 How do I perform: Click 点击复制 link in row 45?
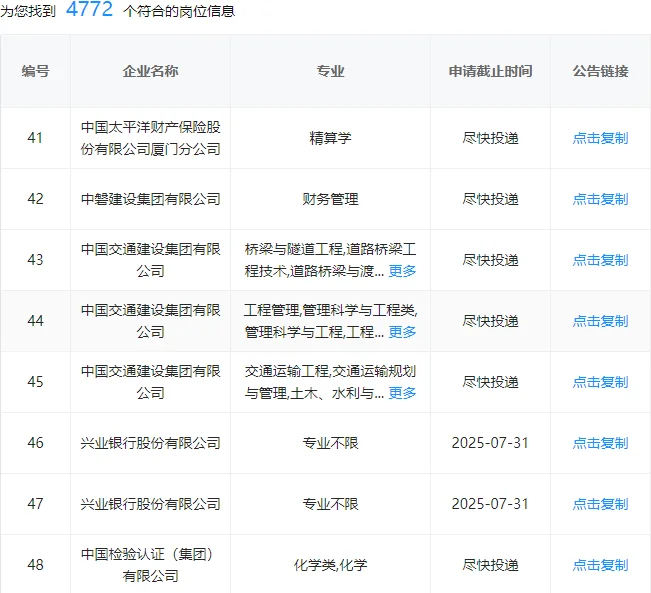(600, 382)
